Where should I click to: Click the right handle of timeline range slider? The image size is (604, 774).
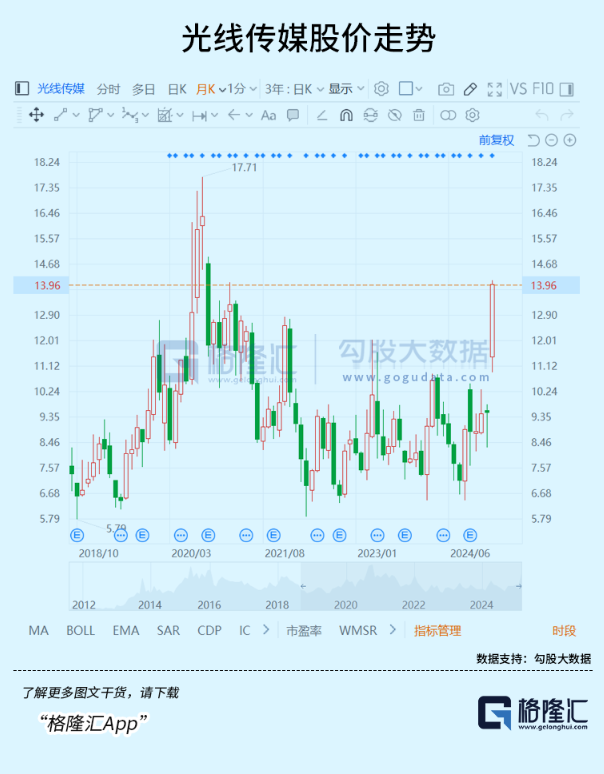click(x=518, y=586)
